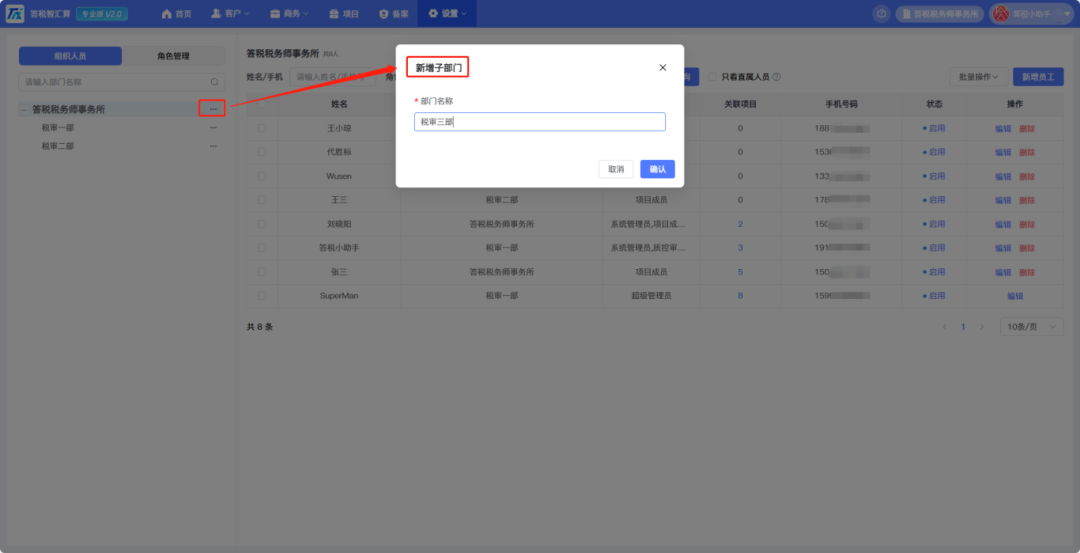
Task: Click the 答税税务师事务所 firm button in the header
Action: 939,14
